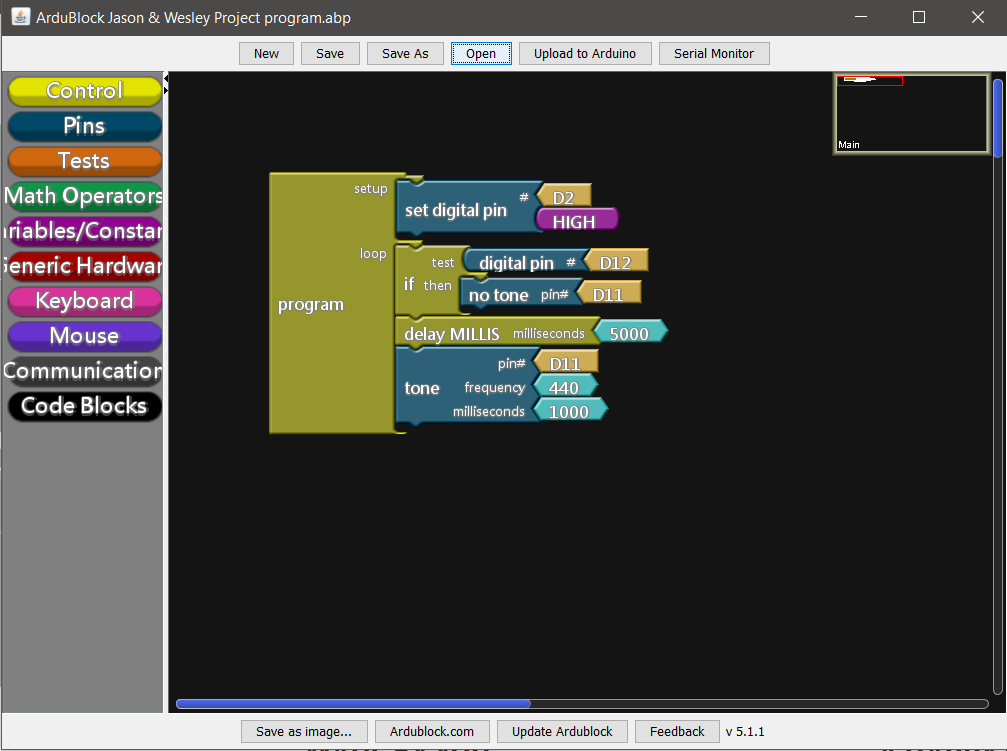The height and width of the screenshot is (751, 1007).
Task: Launch the Serial Monitor
Action: [714, 53]
